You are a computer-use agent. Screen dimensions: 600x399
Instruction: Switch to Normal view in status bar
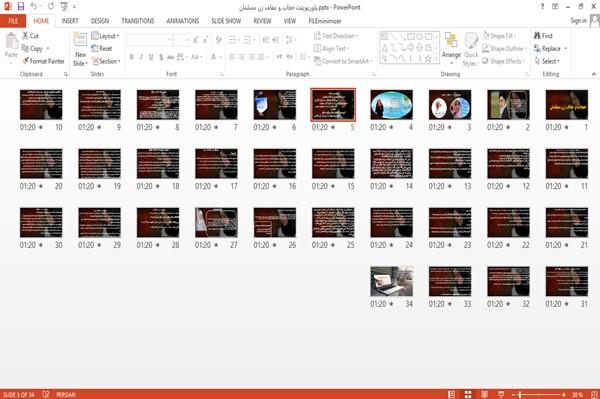point(452,394)
